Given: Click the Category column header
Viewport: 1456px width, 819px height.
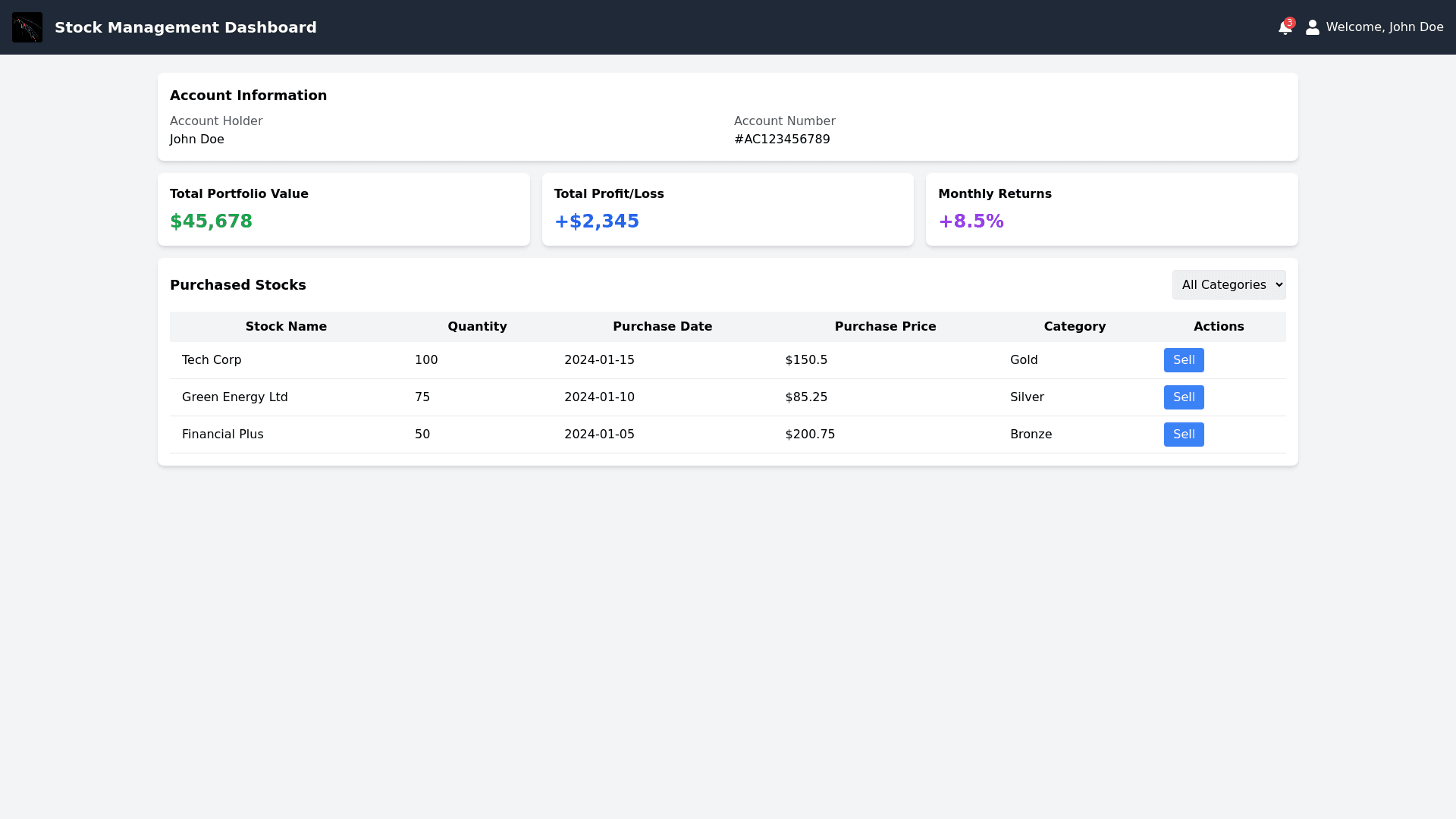Looking at the screenshot, I should 1075,327.
